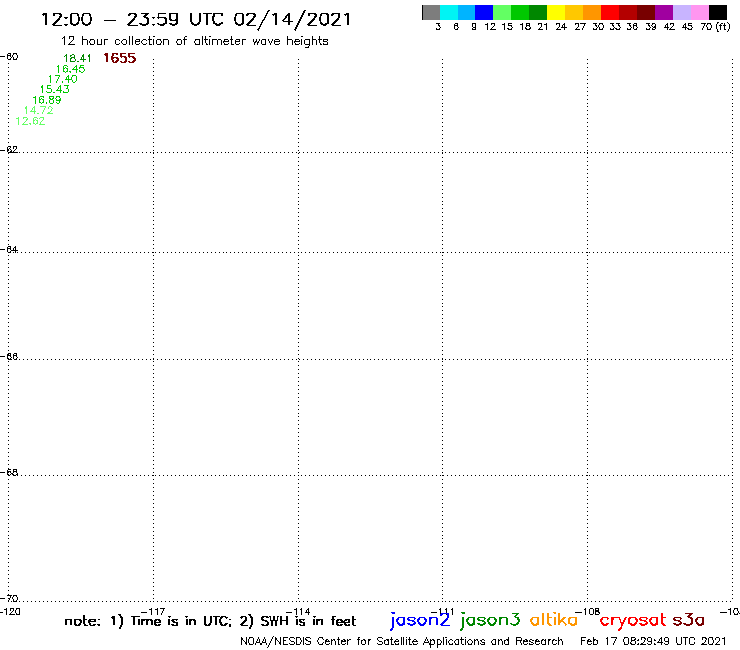Image resolution: width=740 pixels, height=650 pixels.
Task: Click the NOAA/NESDIS Center credit text
Action: [402, 642]
